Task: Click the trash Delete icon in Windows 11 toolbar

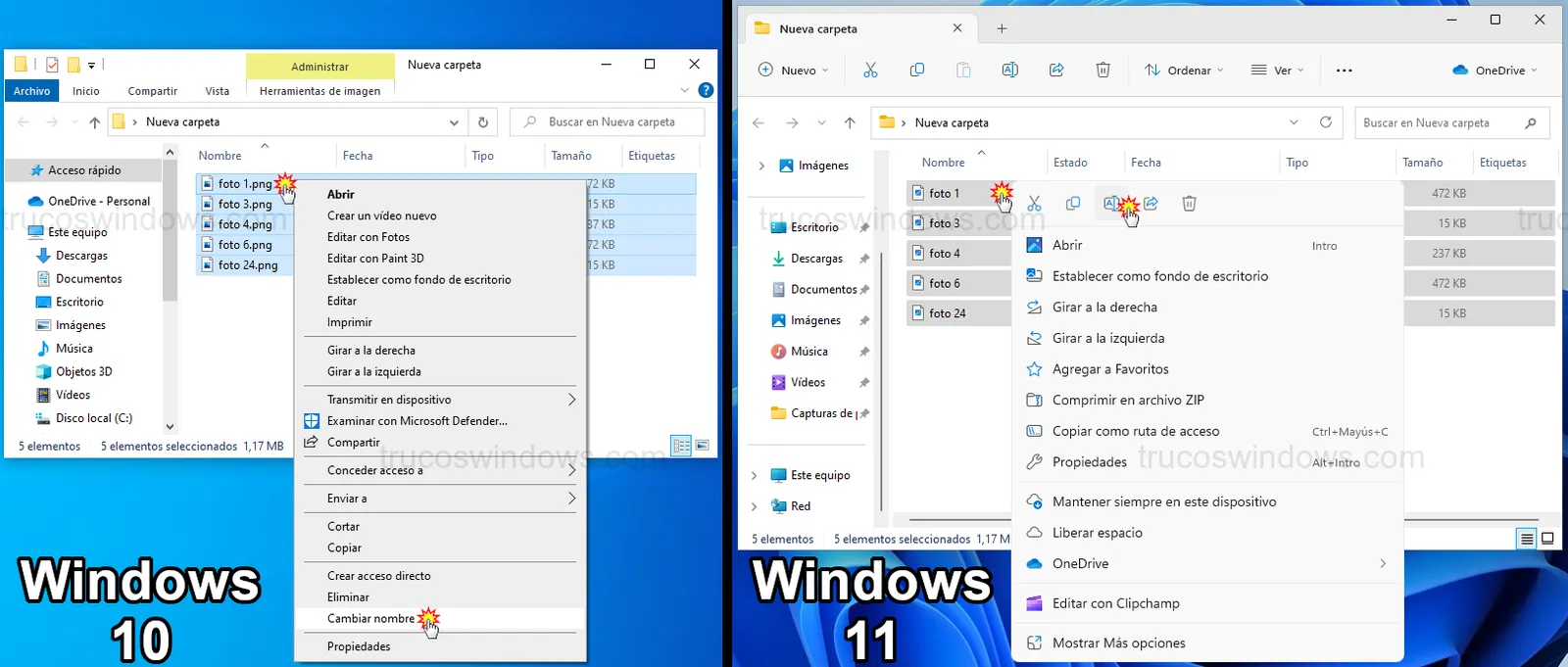Action: coord(1102,71)
